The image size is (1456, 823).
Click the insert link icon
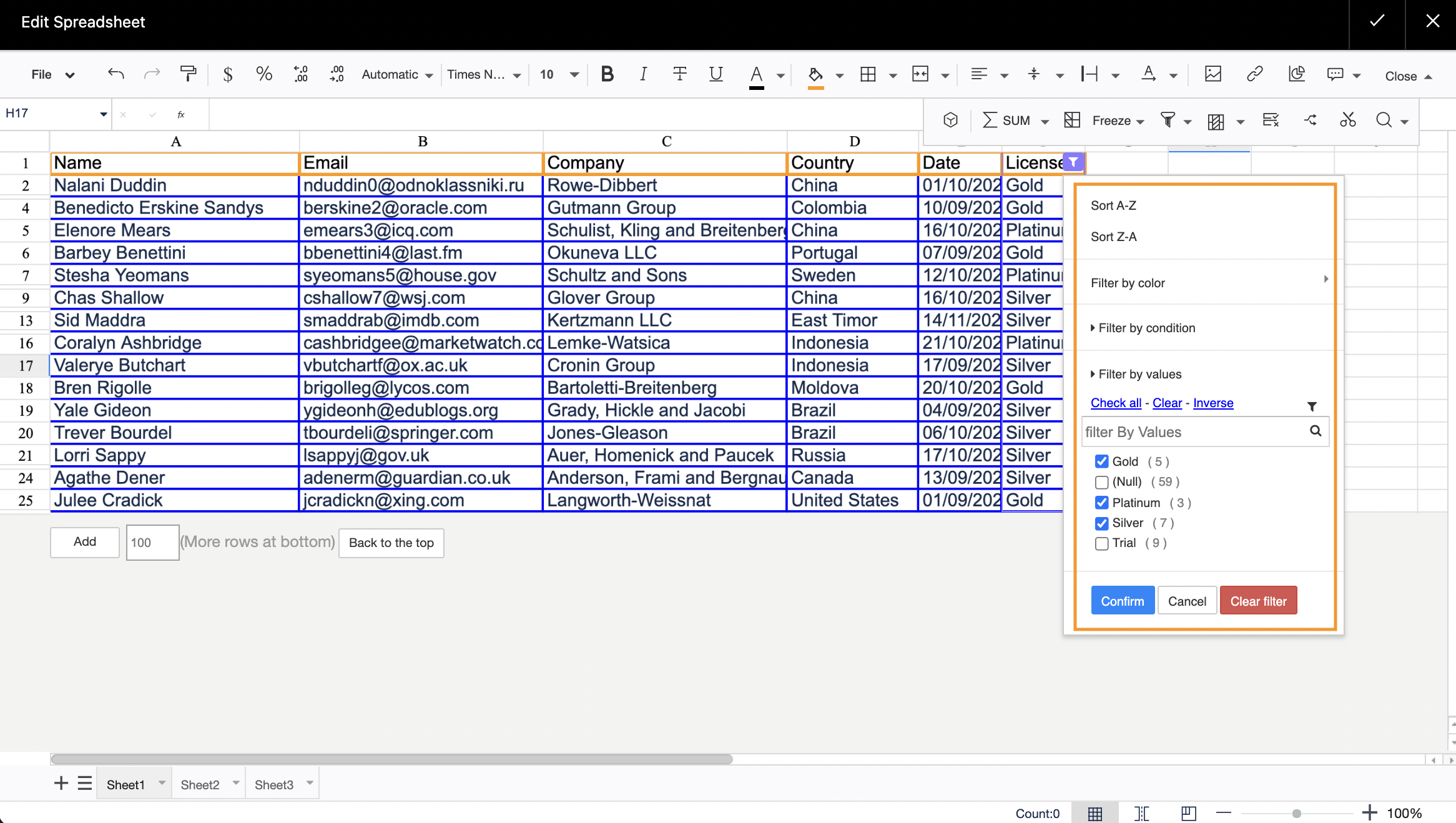click(1254, 74)
